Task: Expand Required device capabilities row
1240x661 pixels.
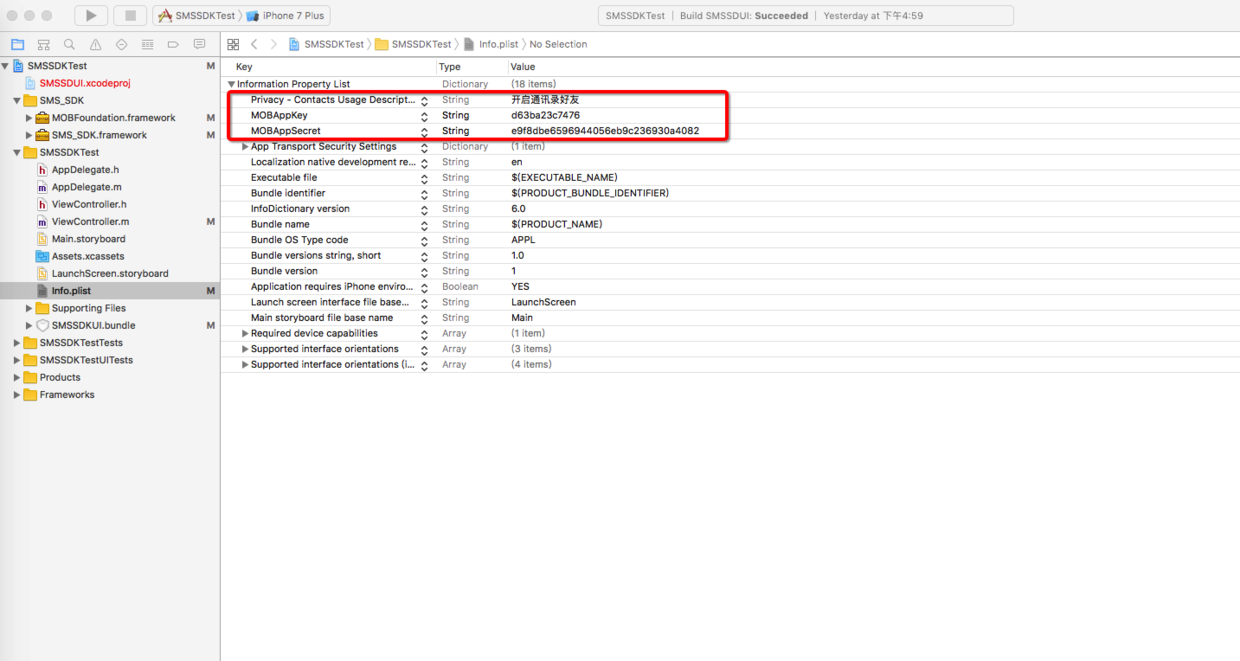Action: (x=245, y=334)
